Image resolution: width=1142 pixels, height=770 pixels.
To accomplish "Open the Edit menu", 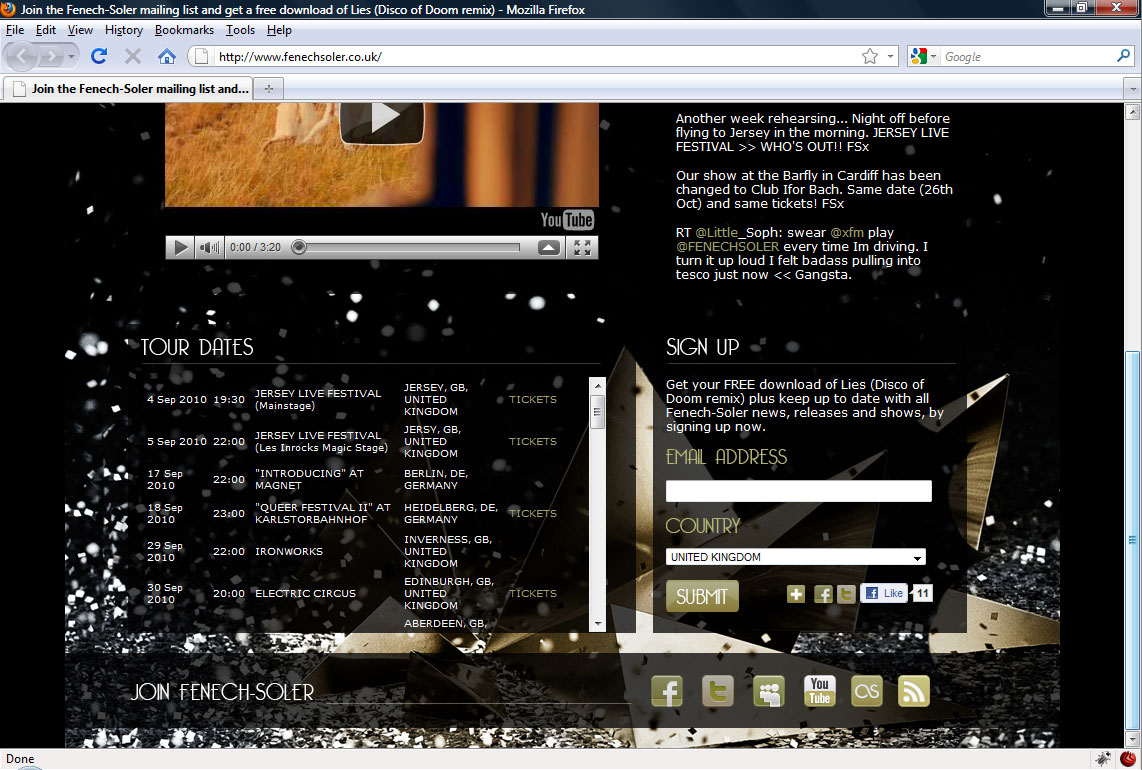I will point(46,30).
